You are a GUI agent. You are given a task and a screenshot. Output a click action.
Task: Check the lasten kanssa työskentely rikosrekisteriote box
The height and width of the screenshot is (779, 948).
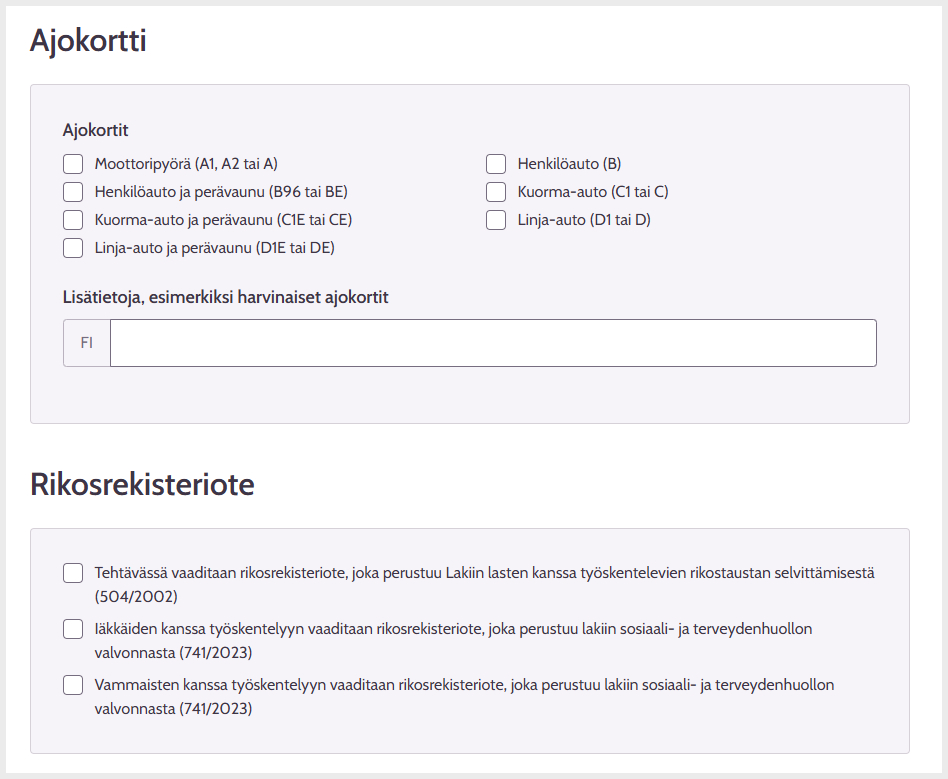pos(73,573)
